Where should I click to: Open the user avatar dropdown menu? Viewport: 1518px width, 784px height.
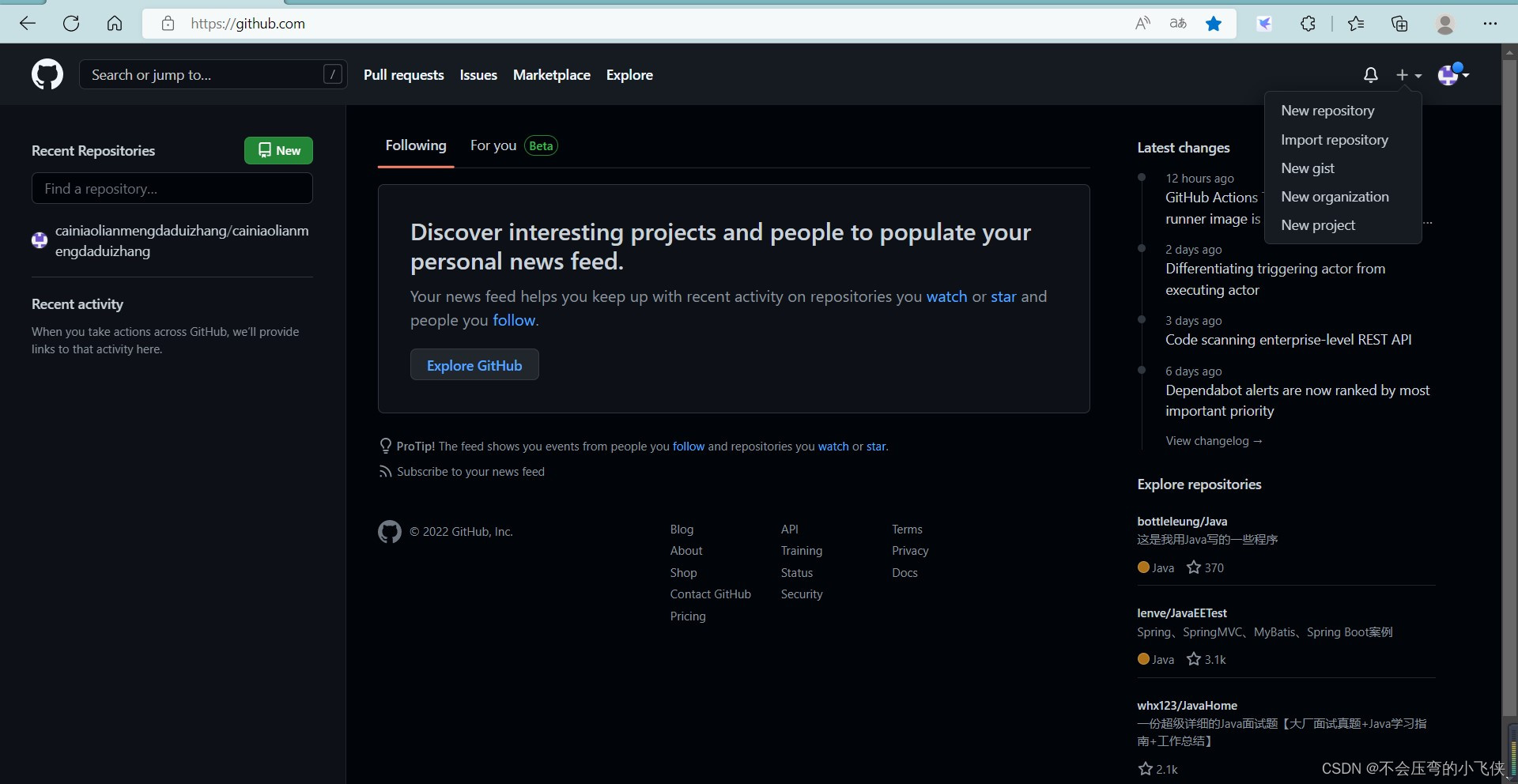[1453, 74]
